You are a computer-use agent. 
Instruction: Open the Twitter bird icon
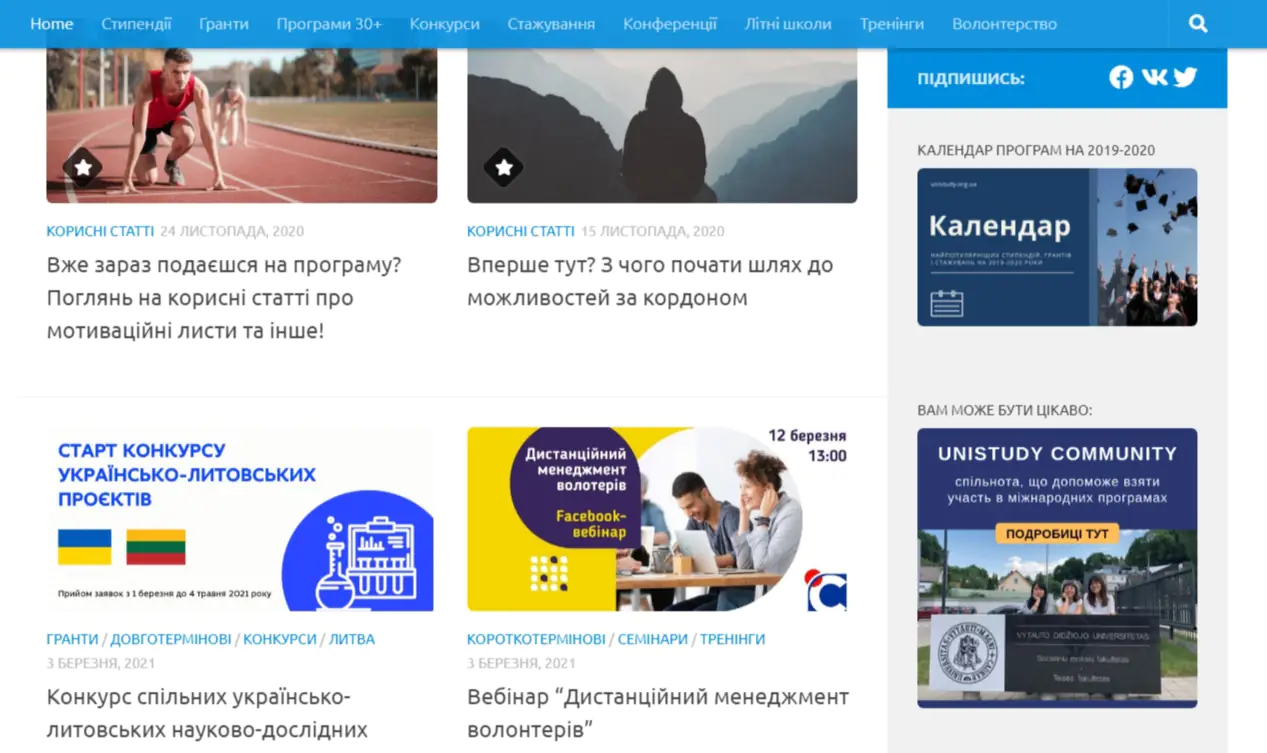[x=1185, y=78]
